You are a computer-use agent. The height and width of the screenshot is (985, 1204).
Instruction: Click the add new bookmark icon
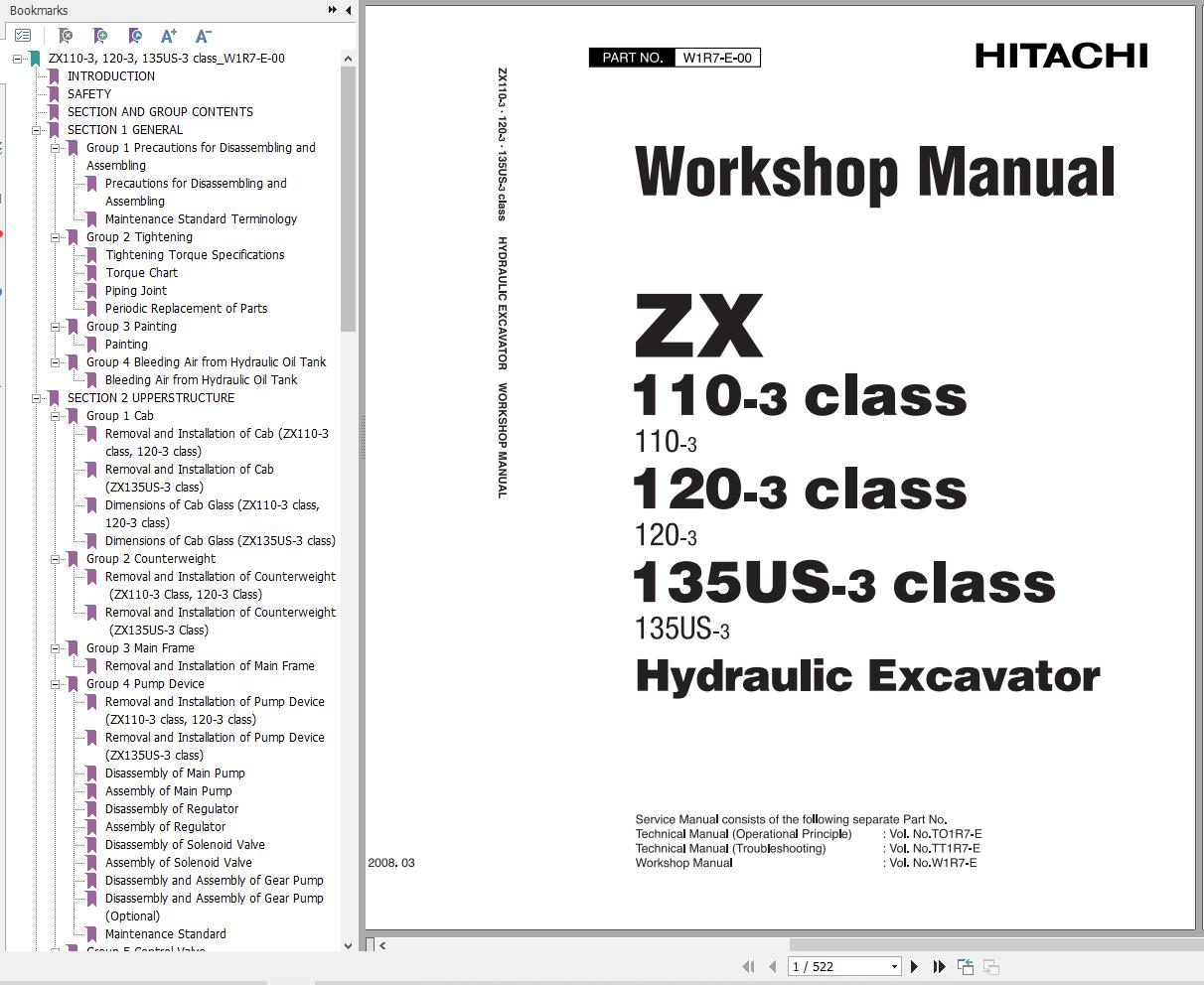pyautogui.click(x=100, y=36)
